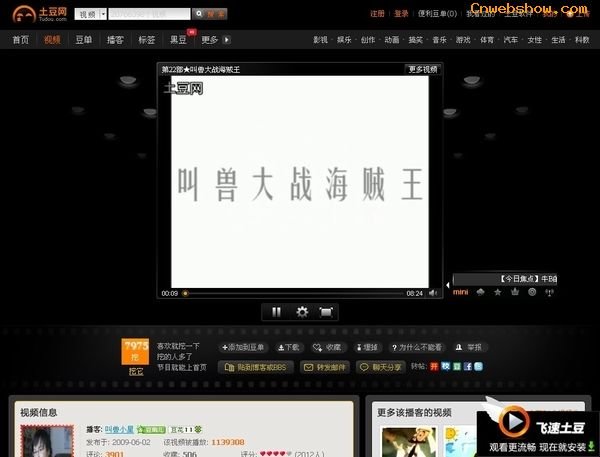This screenshot has height=457, width=600.
Task: Share via the Facebook icon
Action: pyautogui.click(x=468, y=367)
